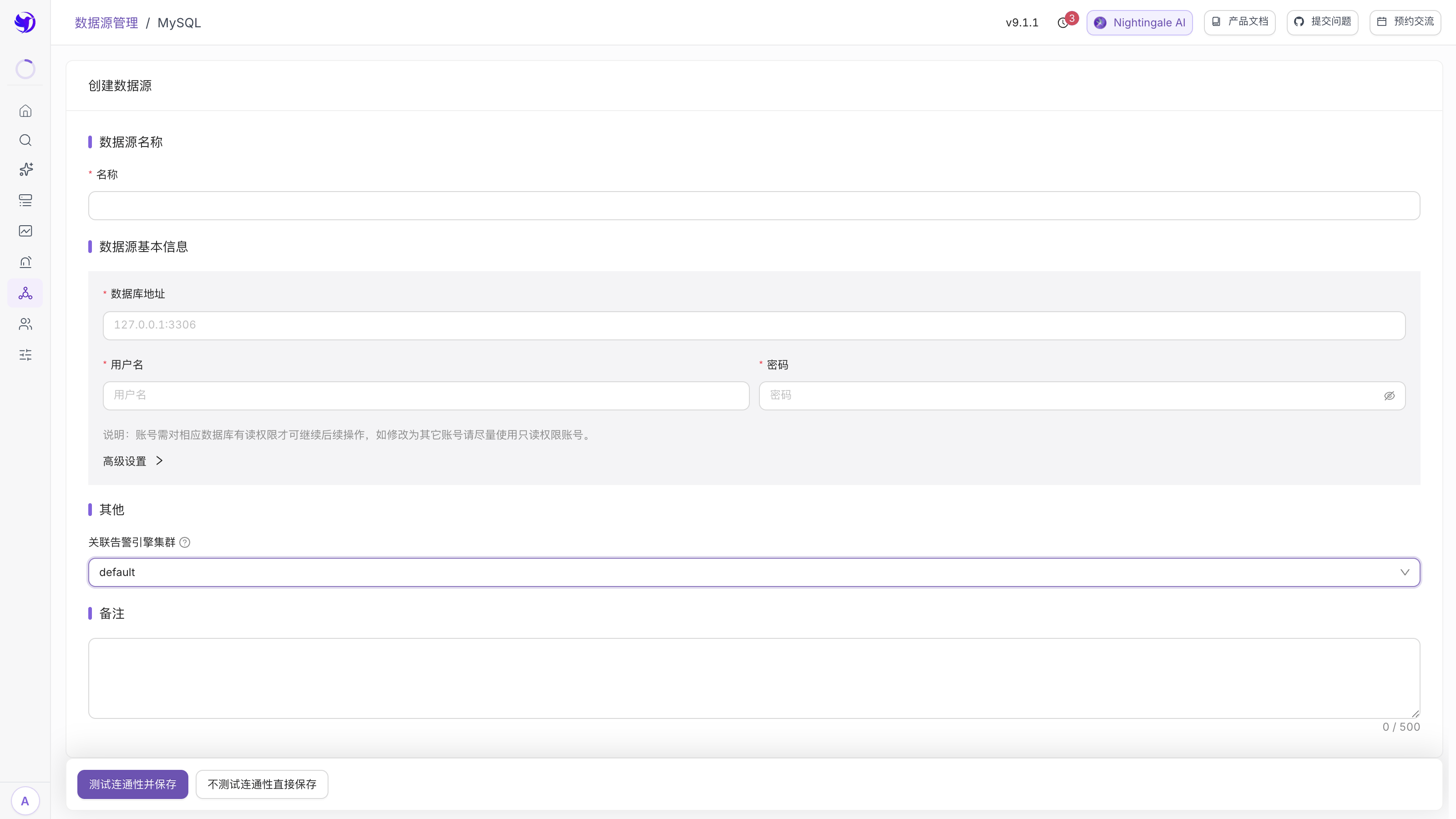Click the Nightingale bird logo
This screenshot has height=819, width=1456.
tap(25, 23)
